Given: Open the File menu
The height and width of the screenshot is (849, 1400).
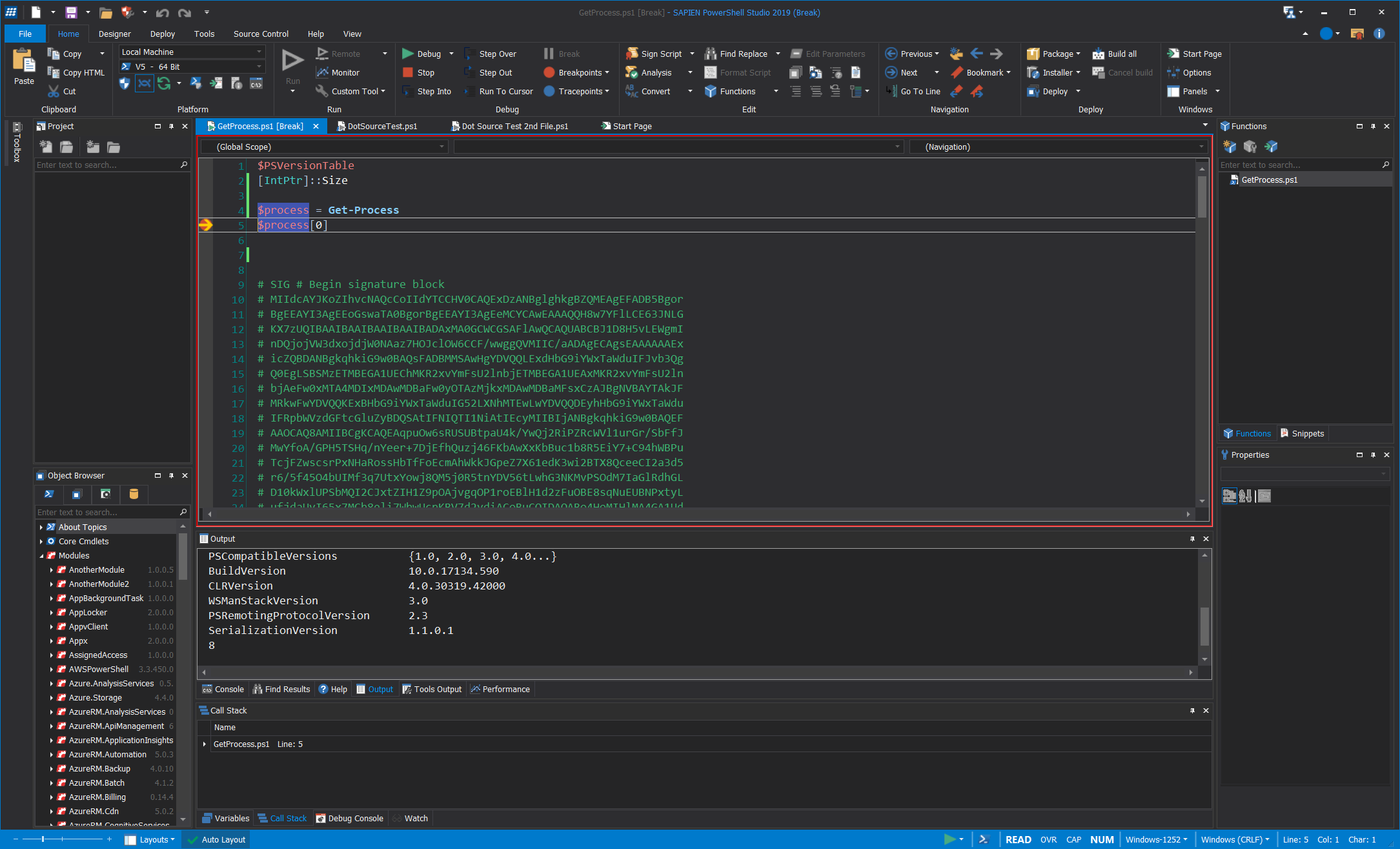Looking at the screenshot, I should click(x=25, y=34).
